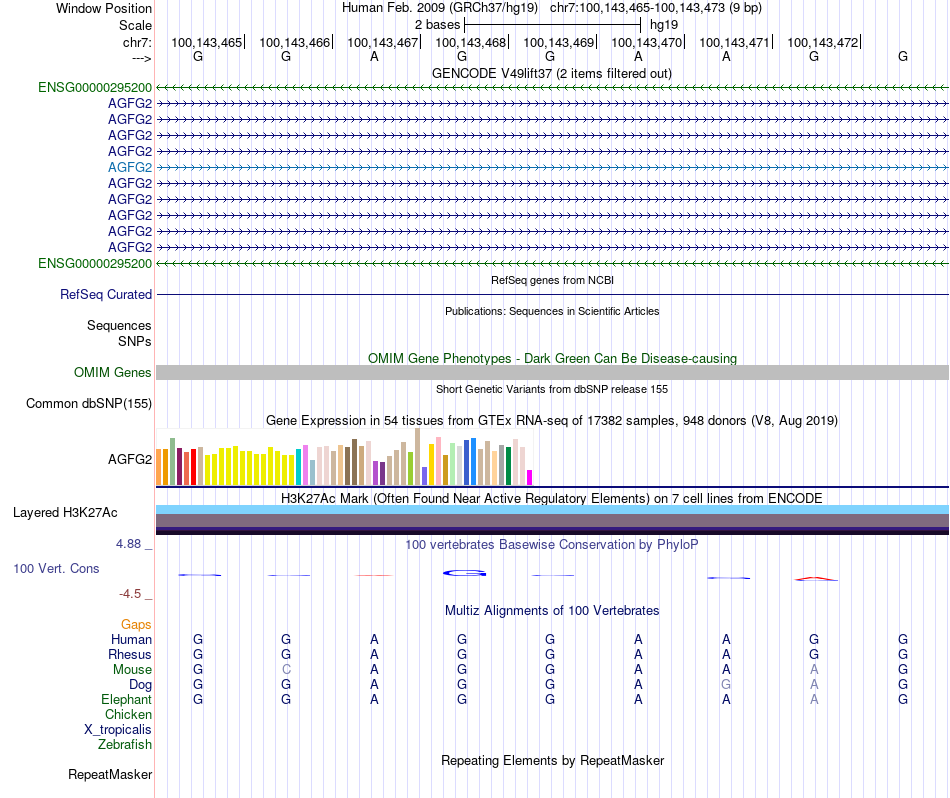Open the RefSeq Curated track label
This screenshot has width=950, height=798.
[x=106, y=294]
